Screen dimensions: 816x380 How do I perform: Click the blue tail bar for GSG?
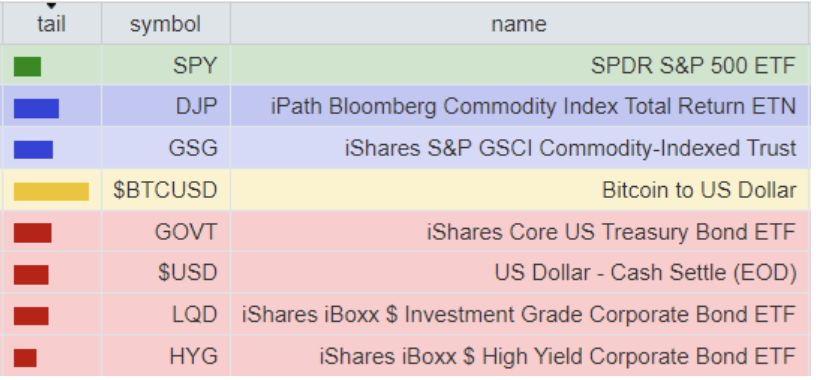[33, 149]
